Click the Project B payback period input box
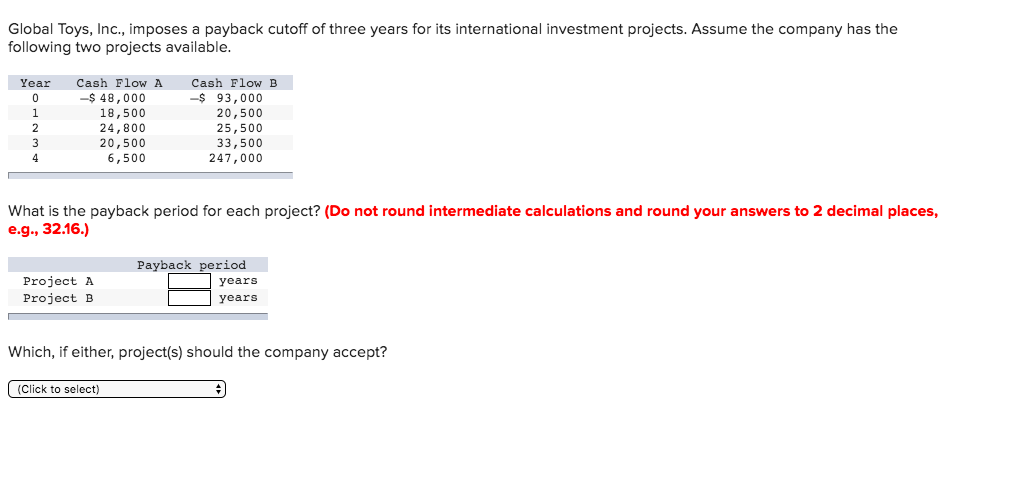The width and height of the screenshot is (1025, 483). (x=189, y=298)
